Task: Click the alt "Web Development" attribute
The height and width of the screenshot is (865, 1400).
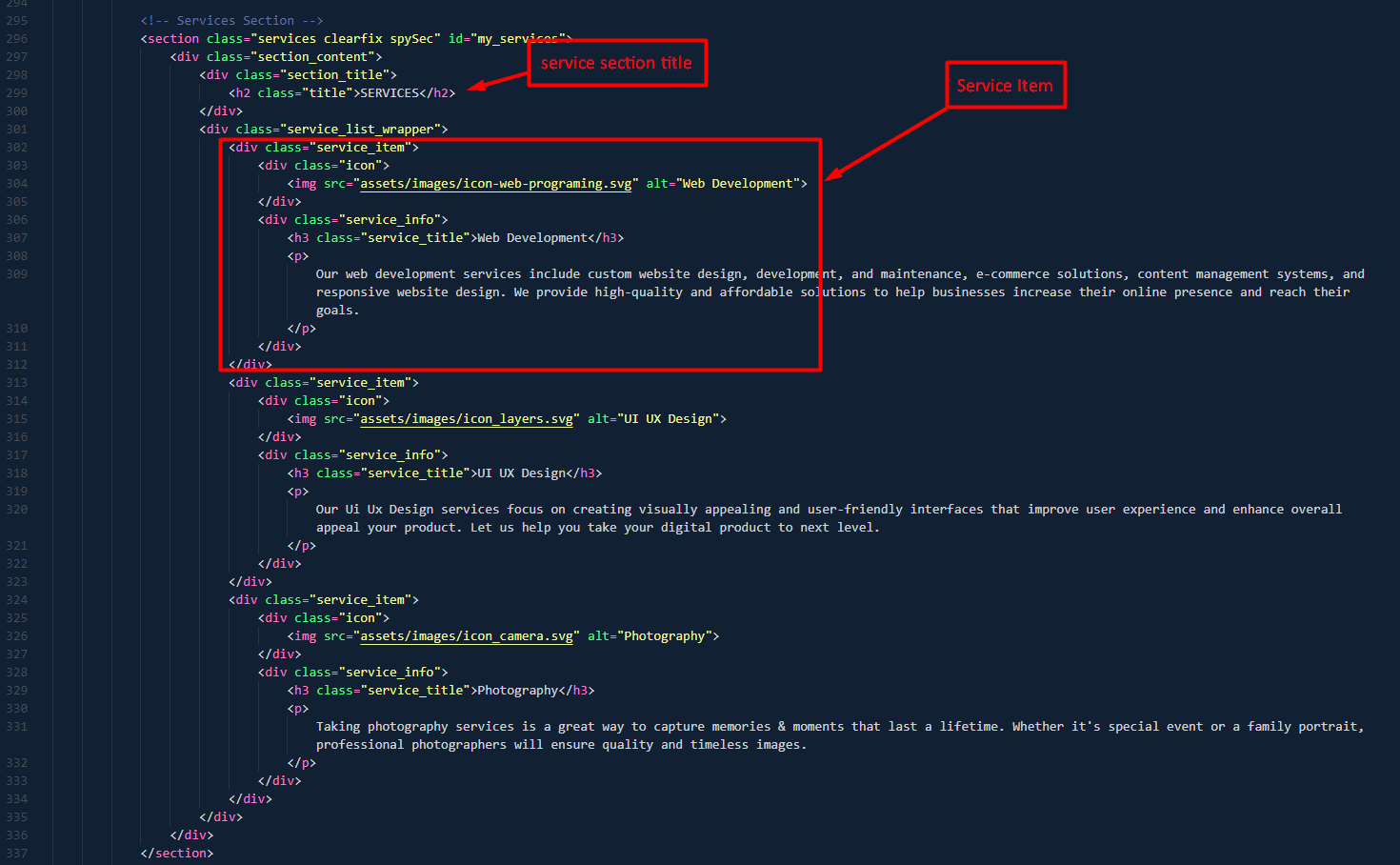Action: tap(724, 183)
